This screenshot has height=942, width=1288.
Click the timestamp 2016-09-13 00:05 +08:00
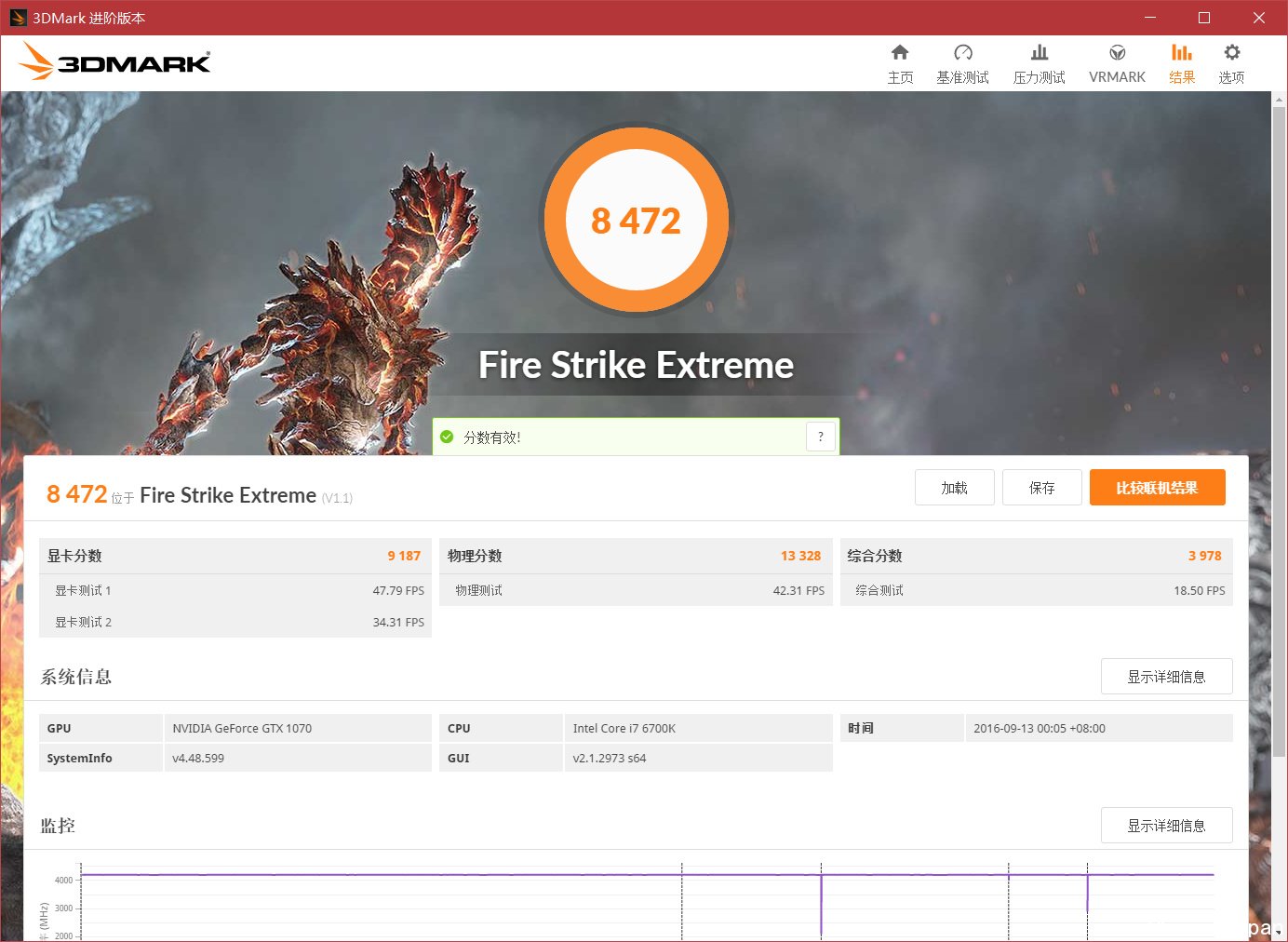1040,728
